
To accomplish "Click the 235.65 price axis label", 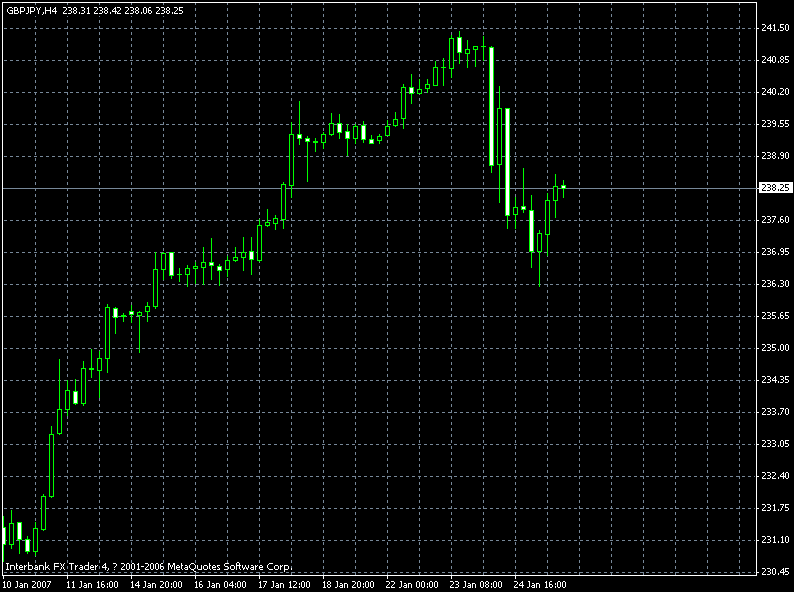I will click(x=775, y=316).
